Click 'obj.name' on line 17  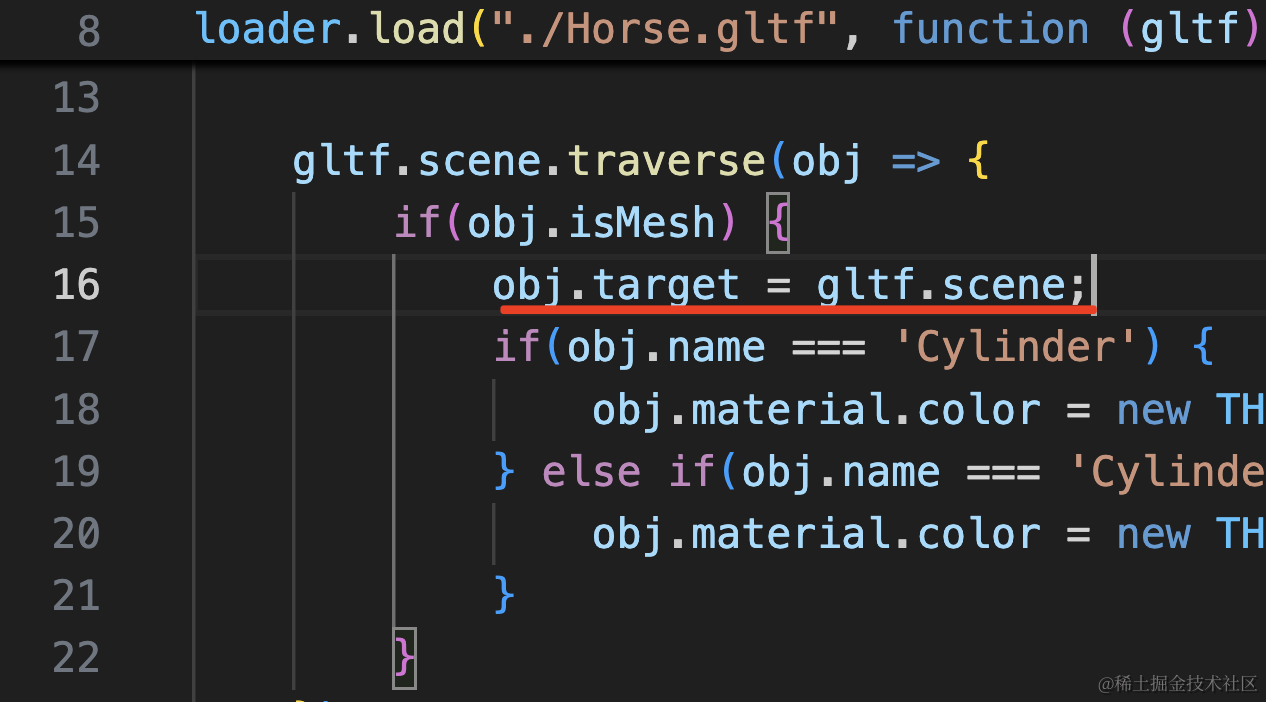coord(667,348)
